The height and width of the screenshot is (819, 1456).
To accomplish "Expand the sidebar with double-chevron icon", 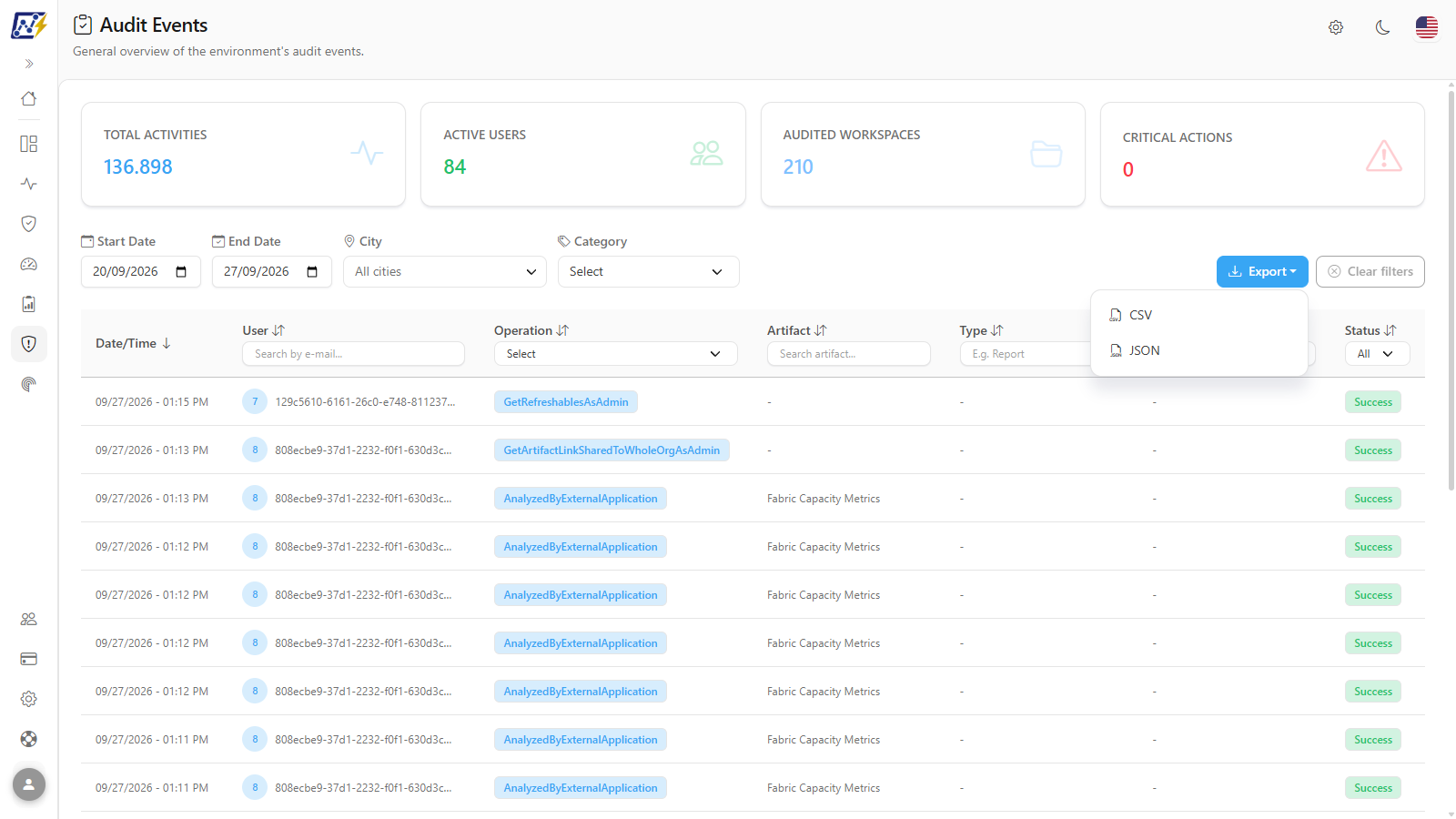I will pos(29,64).
